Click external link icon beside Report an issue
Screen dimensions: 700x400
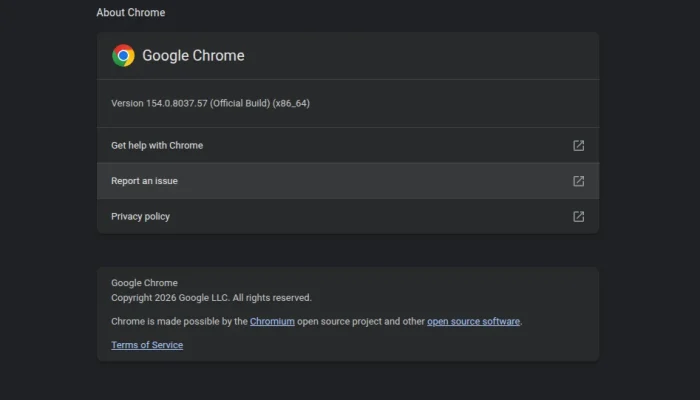coord(579,181)
